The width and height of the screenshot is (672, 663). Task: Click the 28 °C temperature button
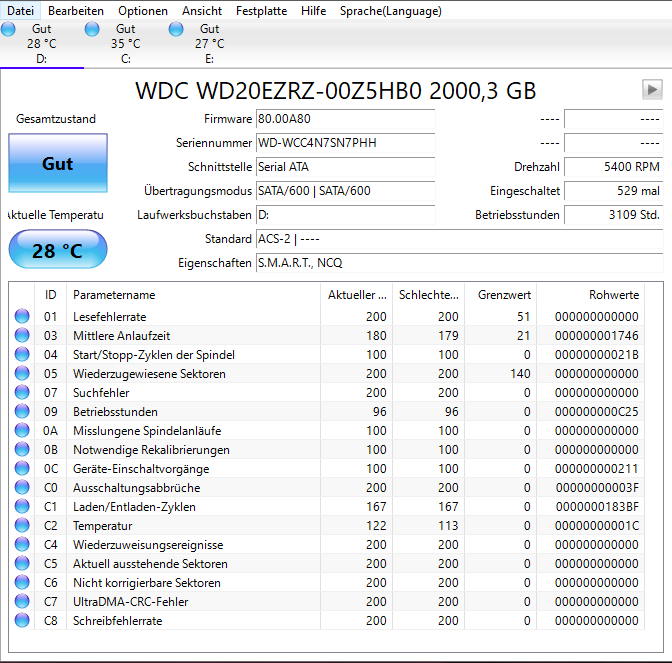58,250
